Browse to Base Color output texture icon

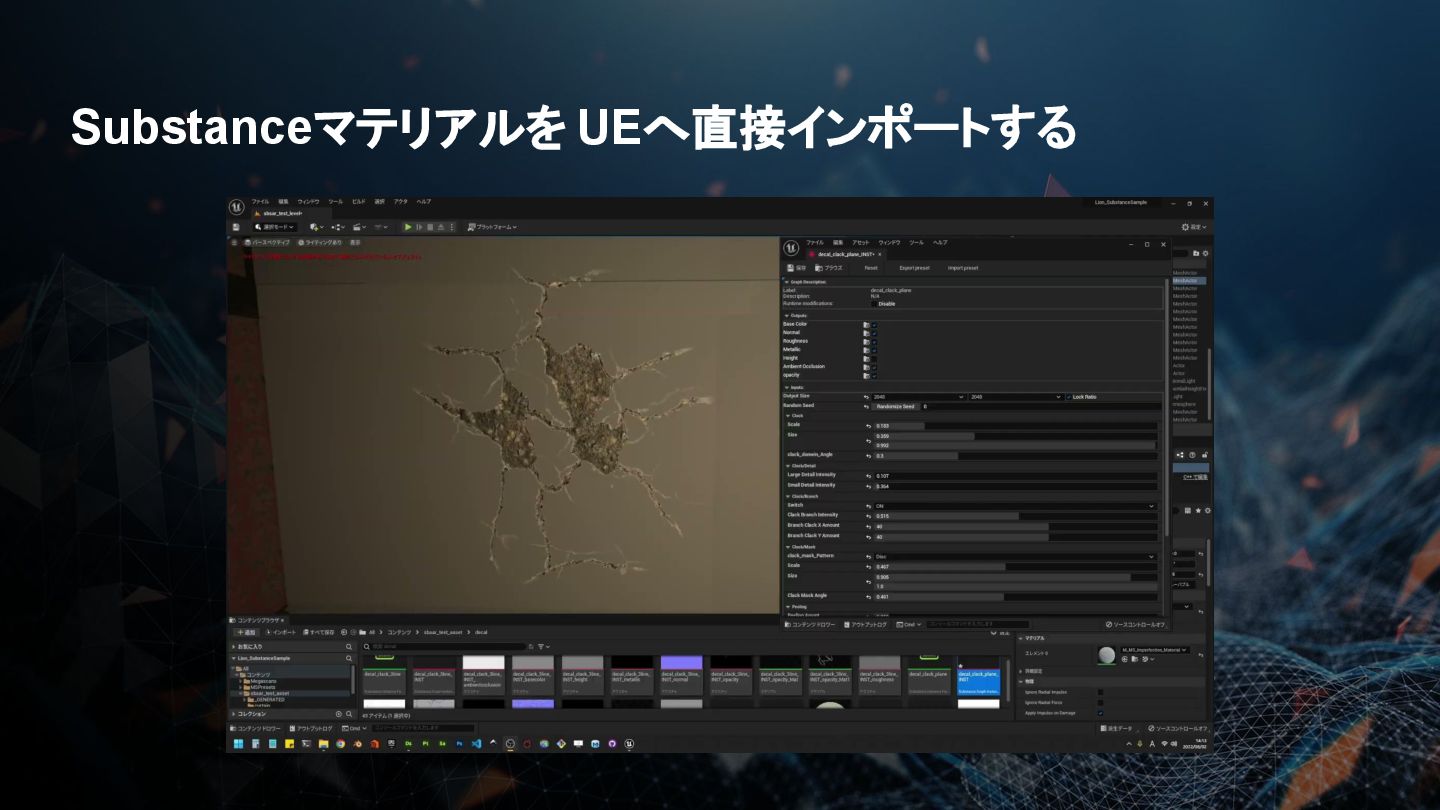pyautogui.click(x=866, y=325)
